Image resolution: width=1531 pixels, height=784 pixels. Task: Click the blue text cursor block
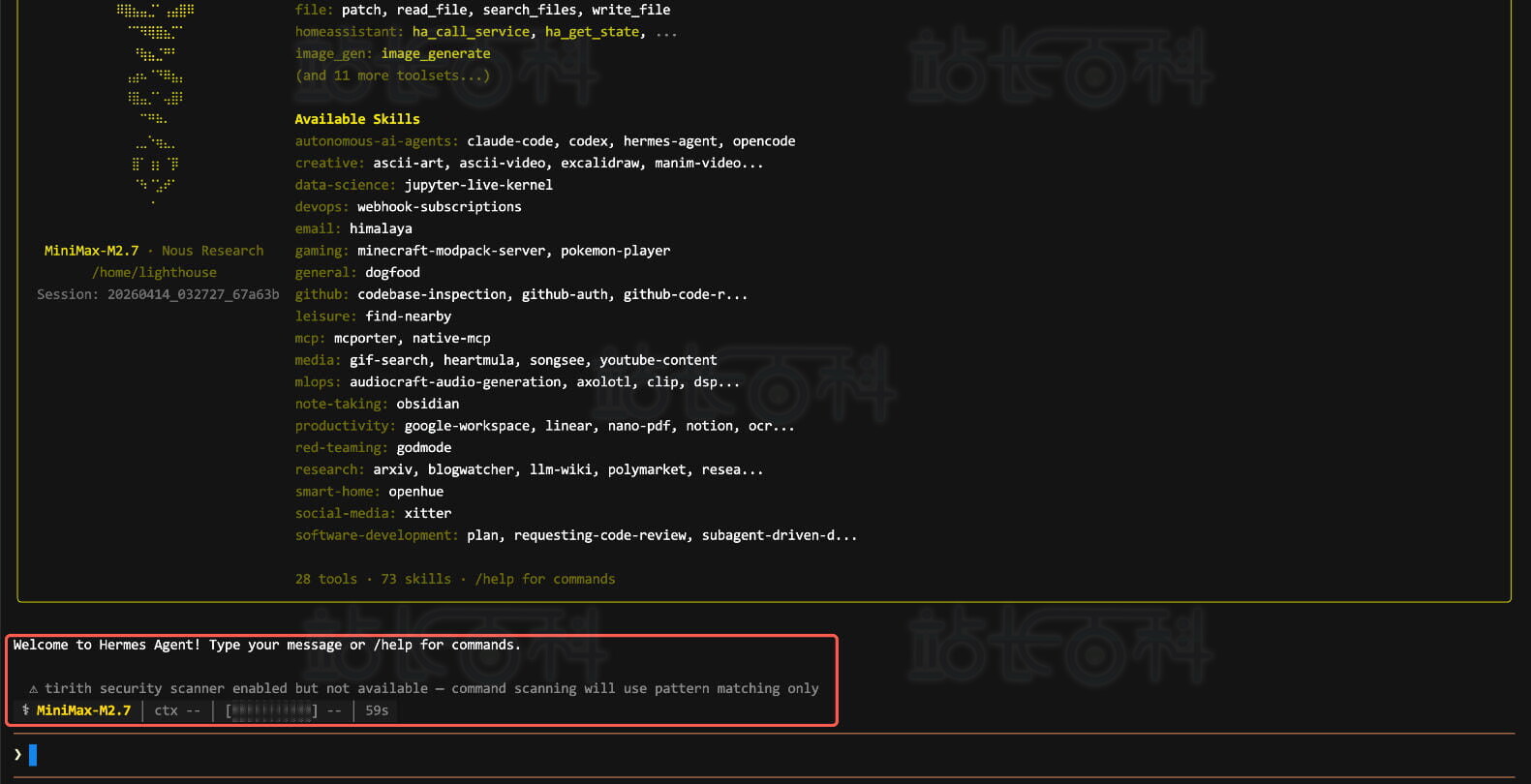tap(33, 755)
